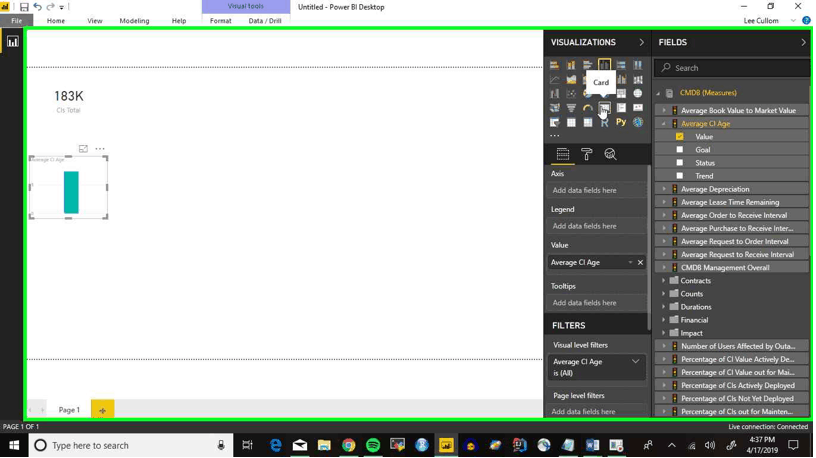Select the Slicer visual
816x458 pixels.
pos(555,122)
